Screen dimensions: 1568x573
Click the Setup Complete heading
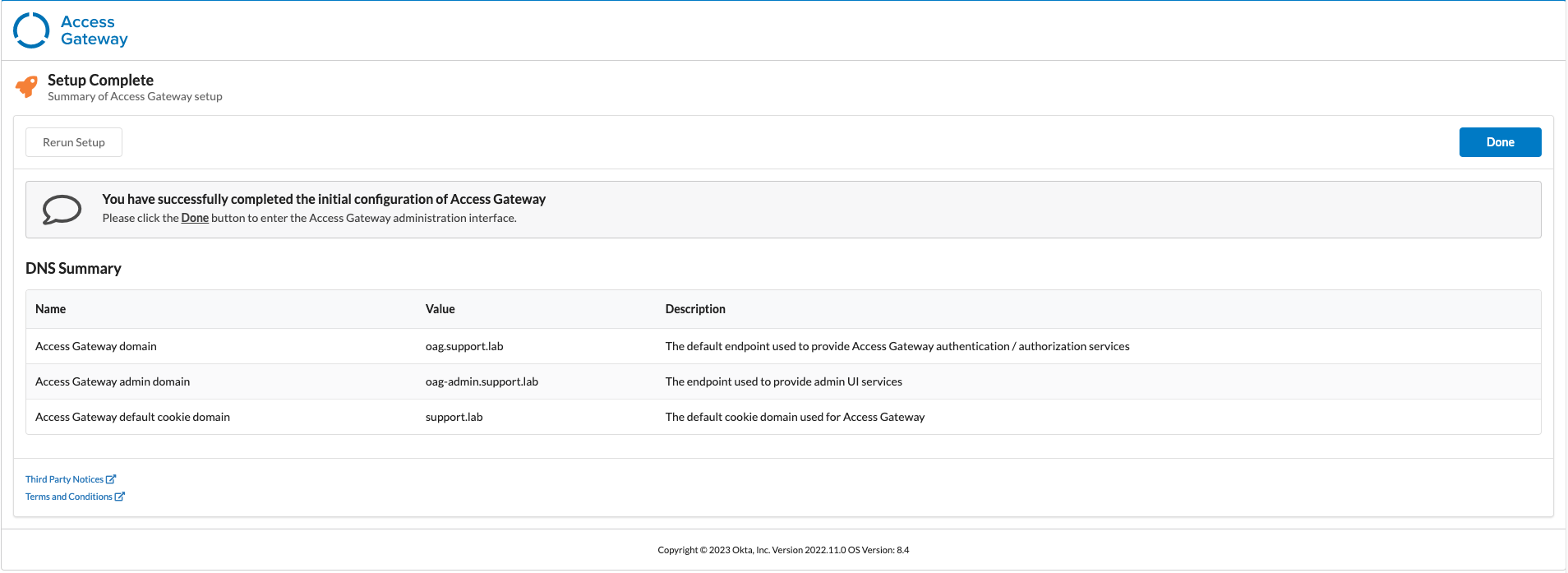pos(100,80)
